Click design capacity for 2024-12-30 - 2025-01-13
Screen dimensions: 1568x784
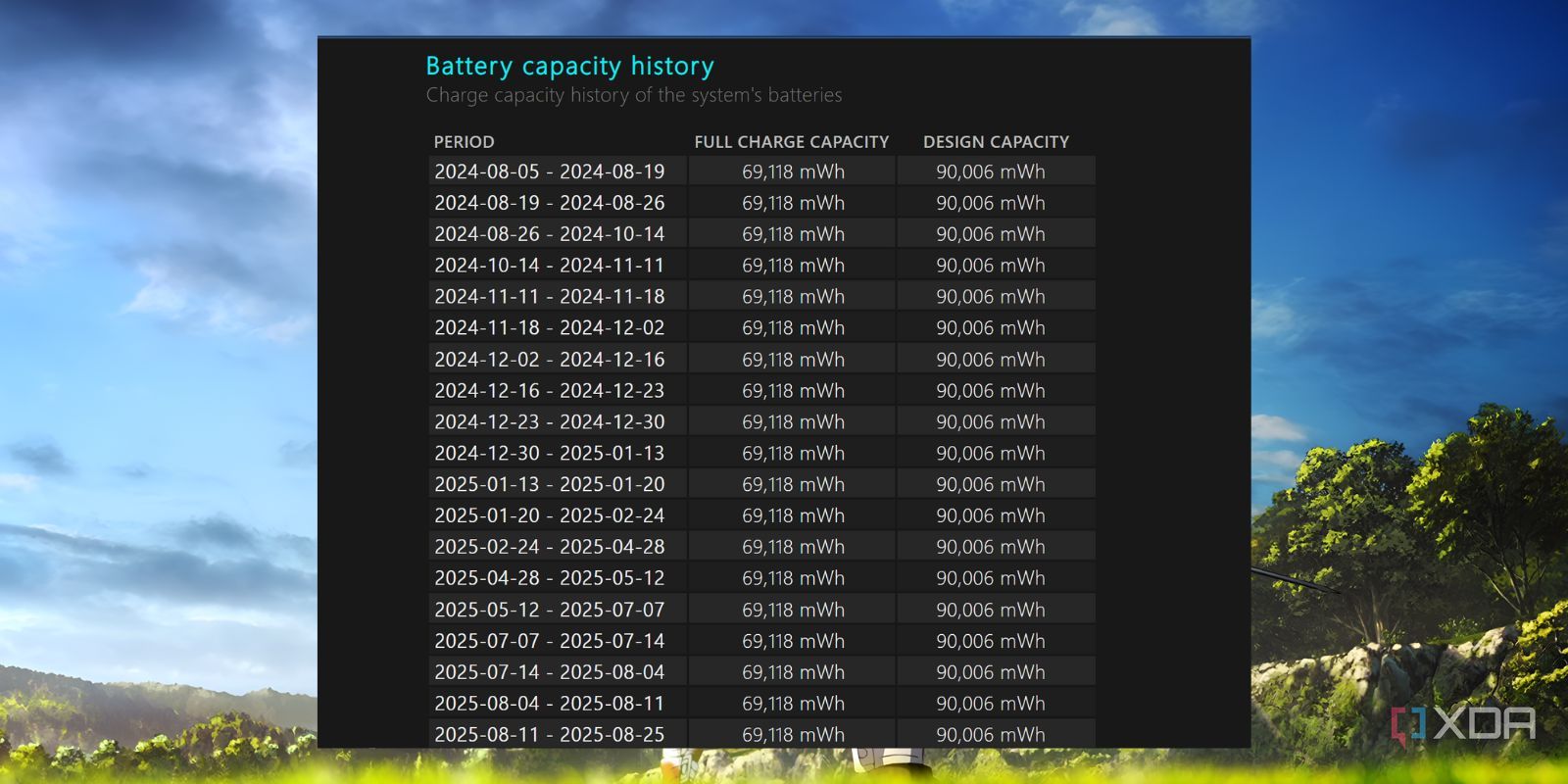tap(991, 454)
